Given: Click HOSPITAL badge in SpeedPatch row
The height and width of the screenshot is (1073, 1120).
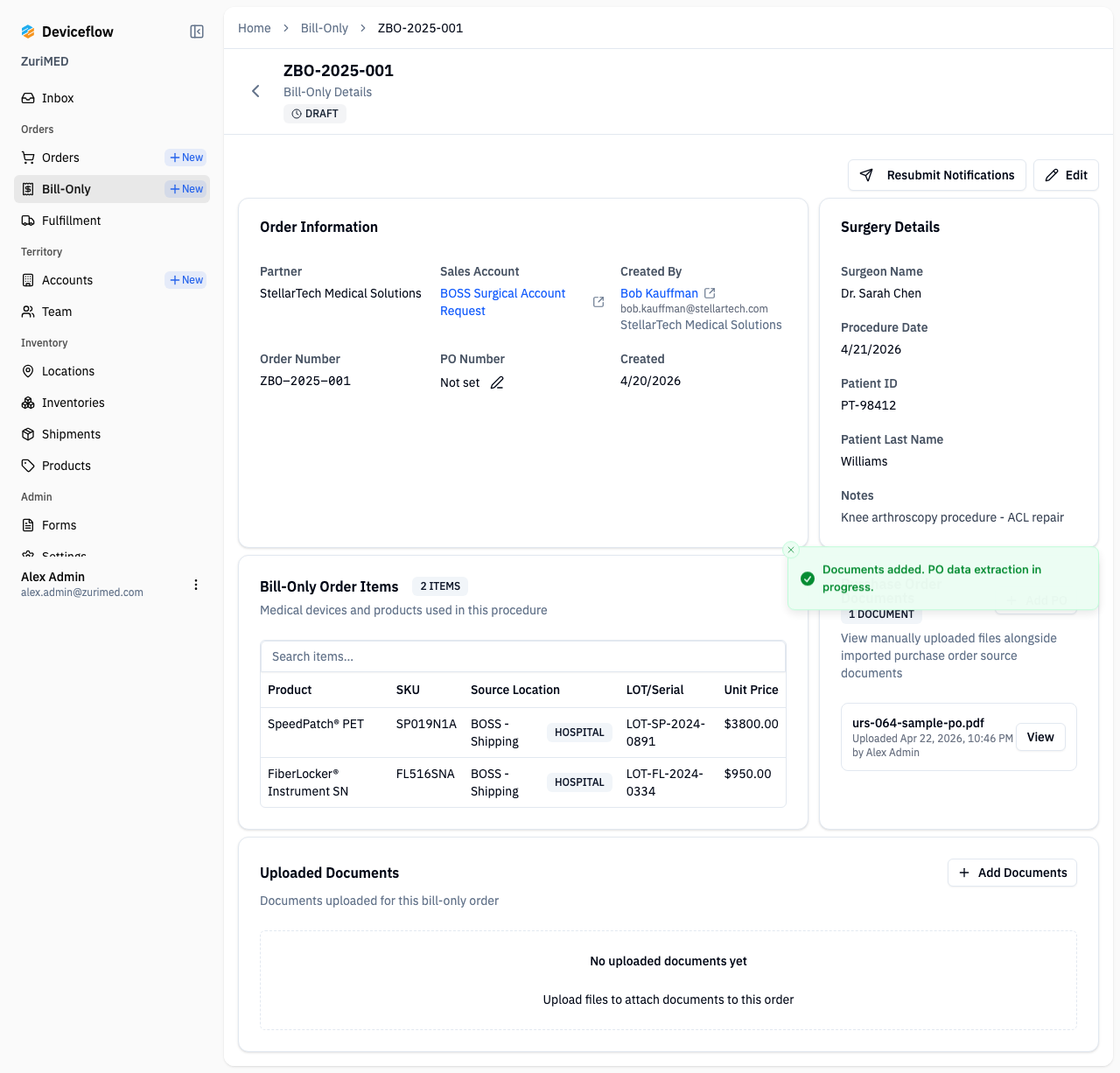Looking at the screenshot, I should click(x=579, y=733).
